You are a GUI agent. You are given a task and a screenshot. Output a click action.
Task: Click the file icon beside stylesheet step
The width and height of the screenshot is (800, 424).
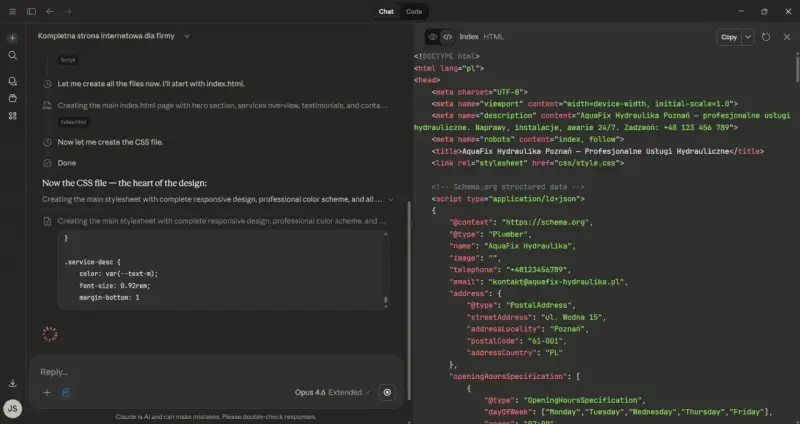[x=47, y=221]
